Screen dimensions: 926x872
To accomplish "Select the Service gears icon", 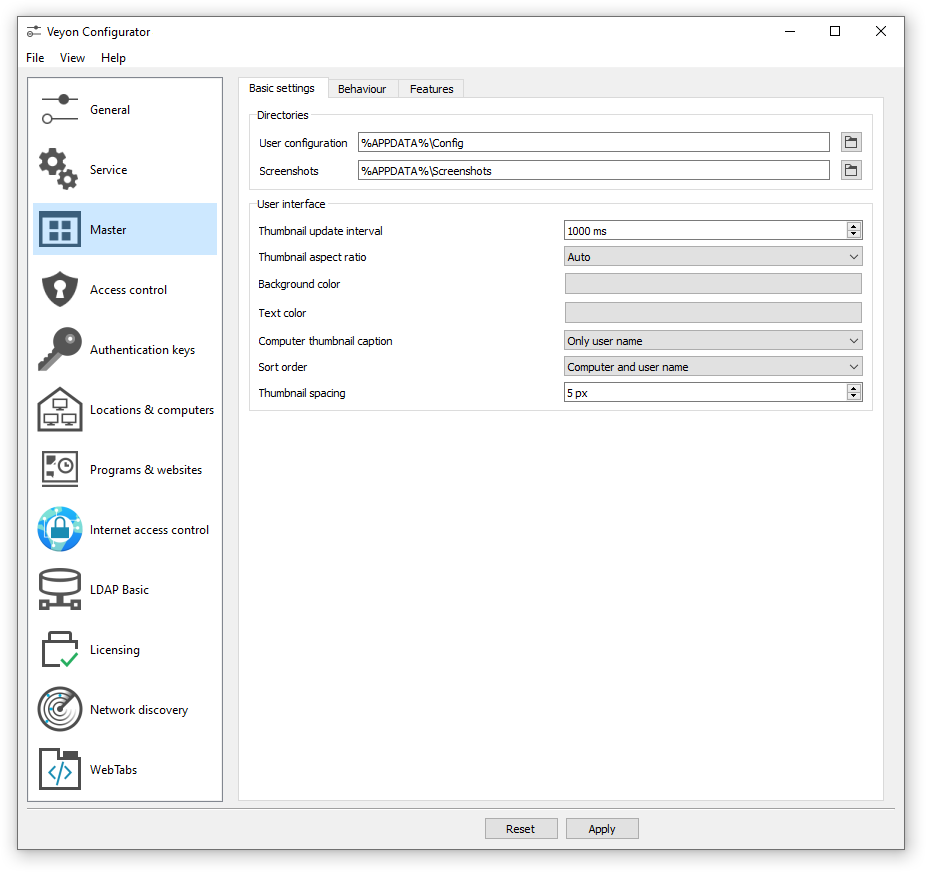I will click(59, 170).
